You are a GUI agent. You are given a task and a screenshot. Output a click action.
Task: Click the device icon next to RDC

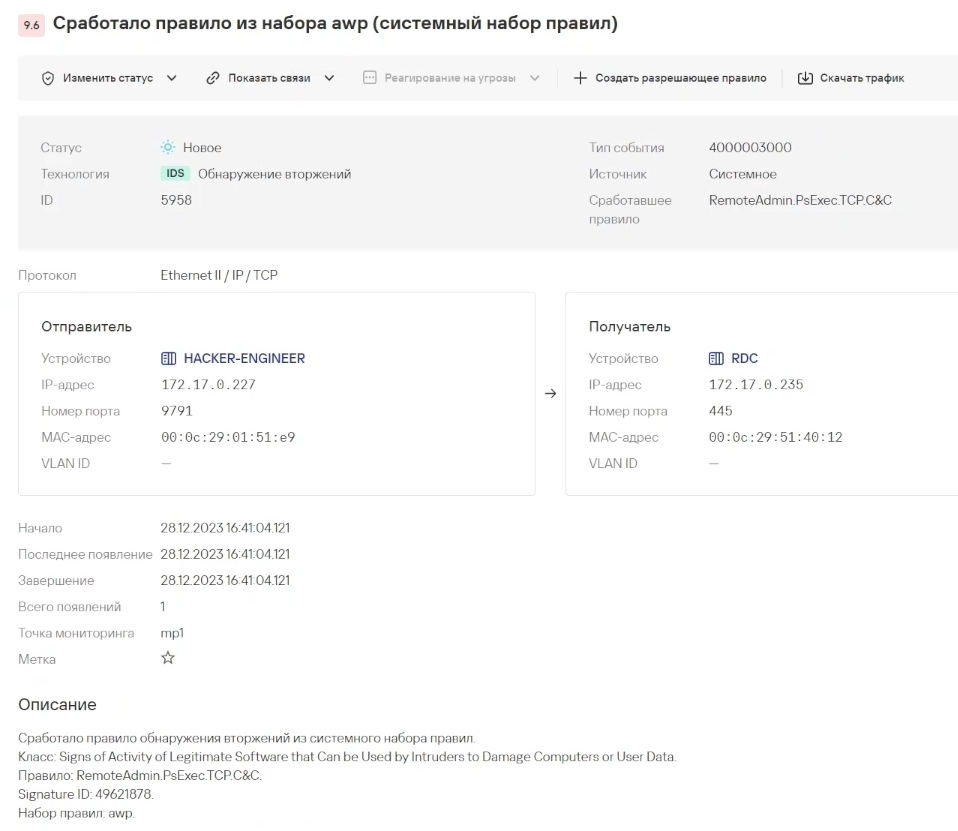[717, 359]
